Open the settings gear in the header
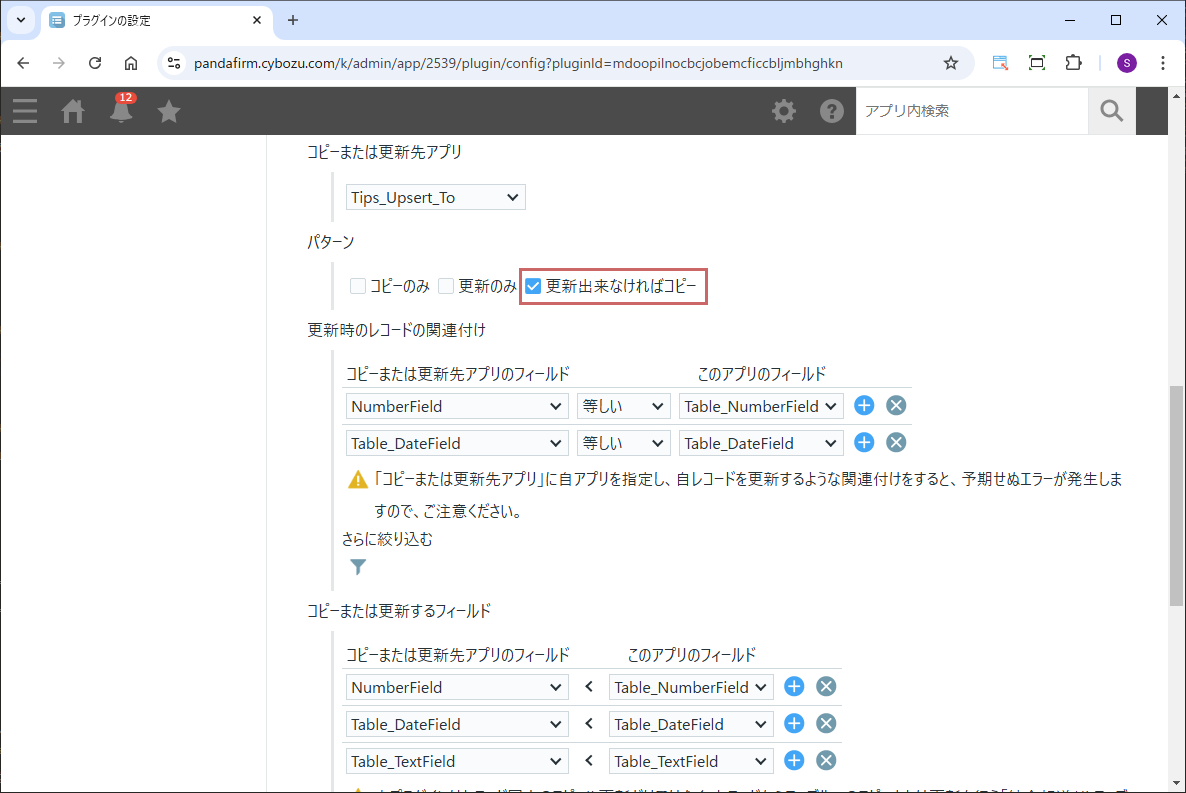This screenshot has height=793, width=1186. (x=784, y=111)
